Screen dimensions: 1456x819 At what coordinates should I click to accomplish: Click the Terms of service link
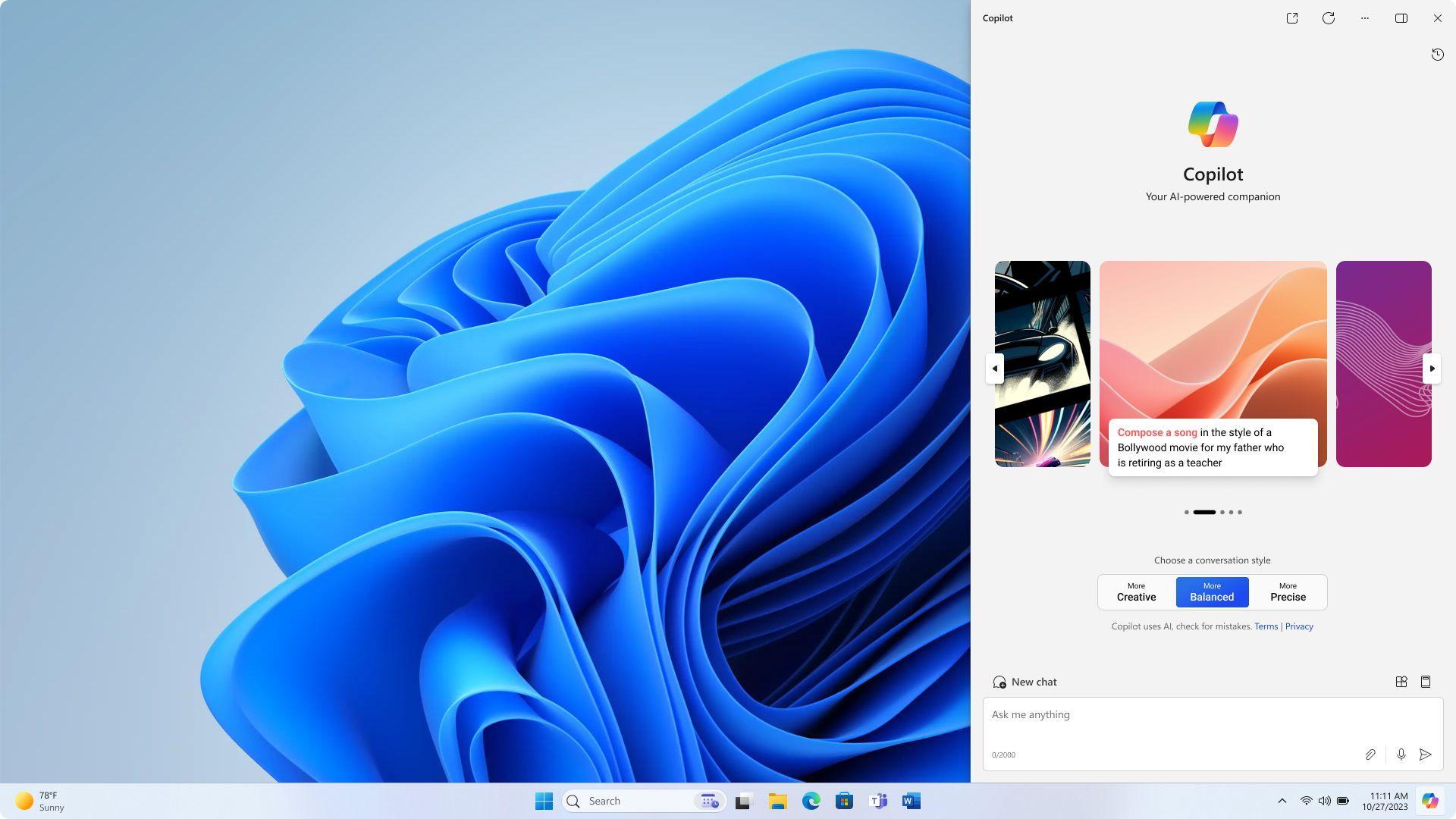click(1265, 626)
